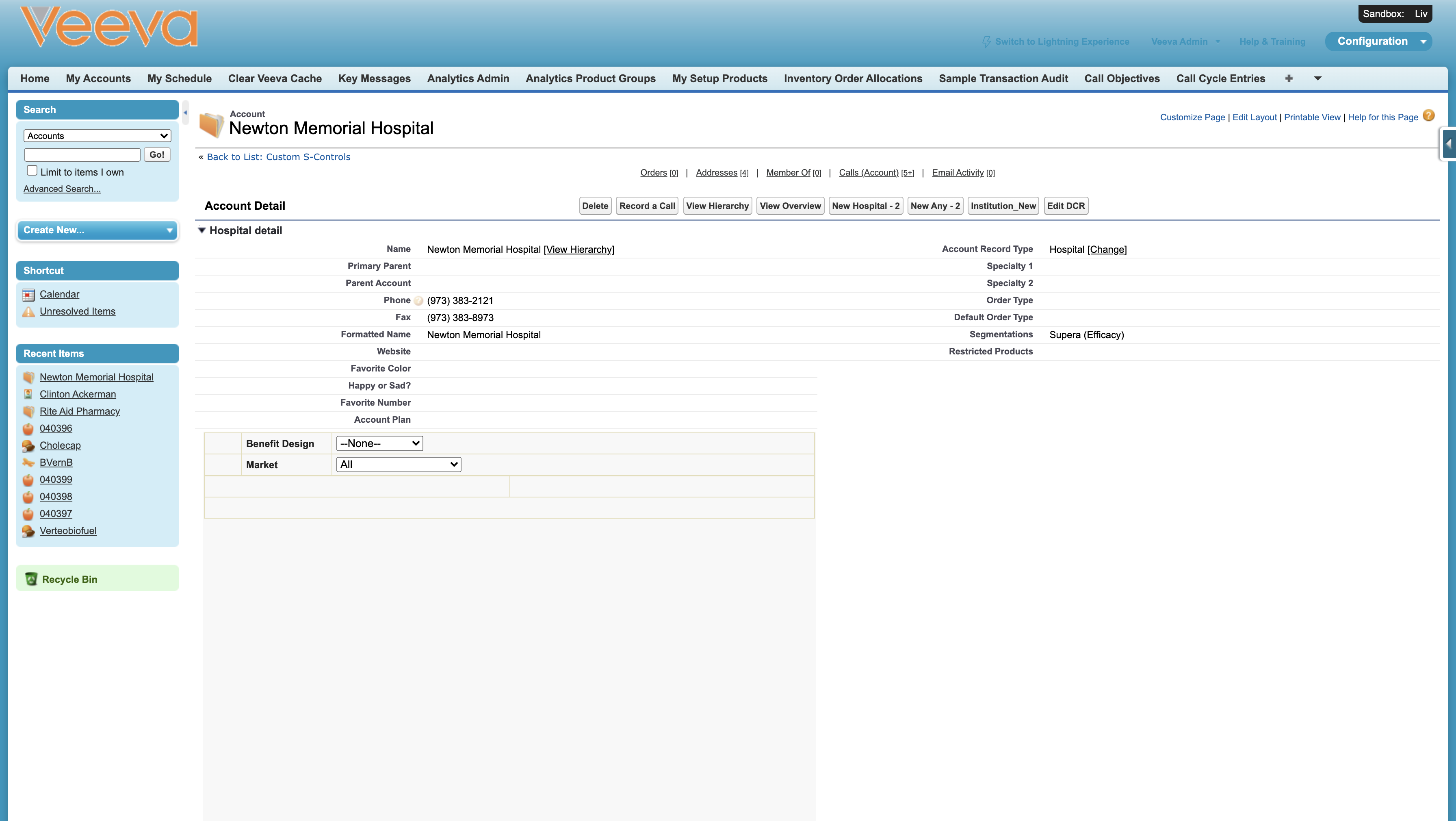Expand the Create New menu

(x=97, y=230)
